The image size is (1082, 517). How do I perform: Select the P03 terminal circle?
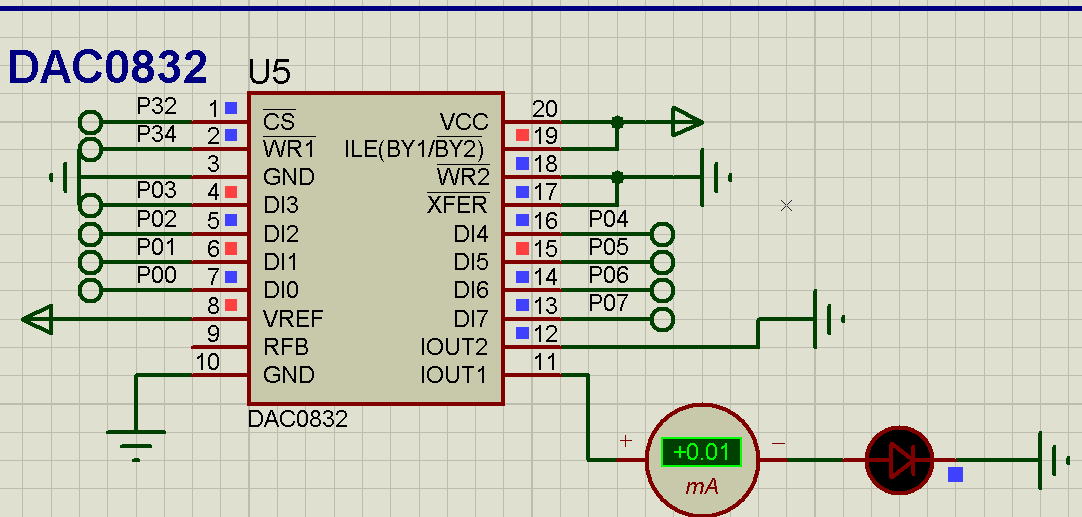pyautogui.click(x=90, y=206)
